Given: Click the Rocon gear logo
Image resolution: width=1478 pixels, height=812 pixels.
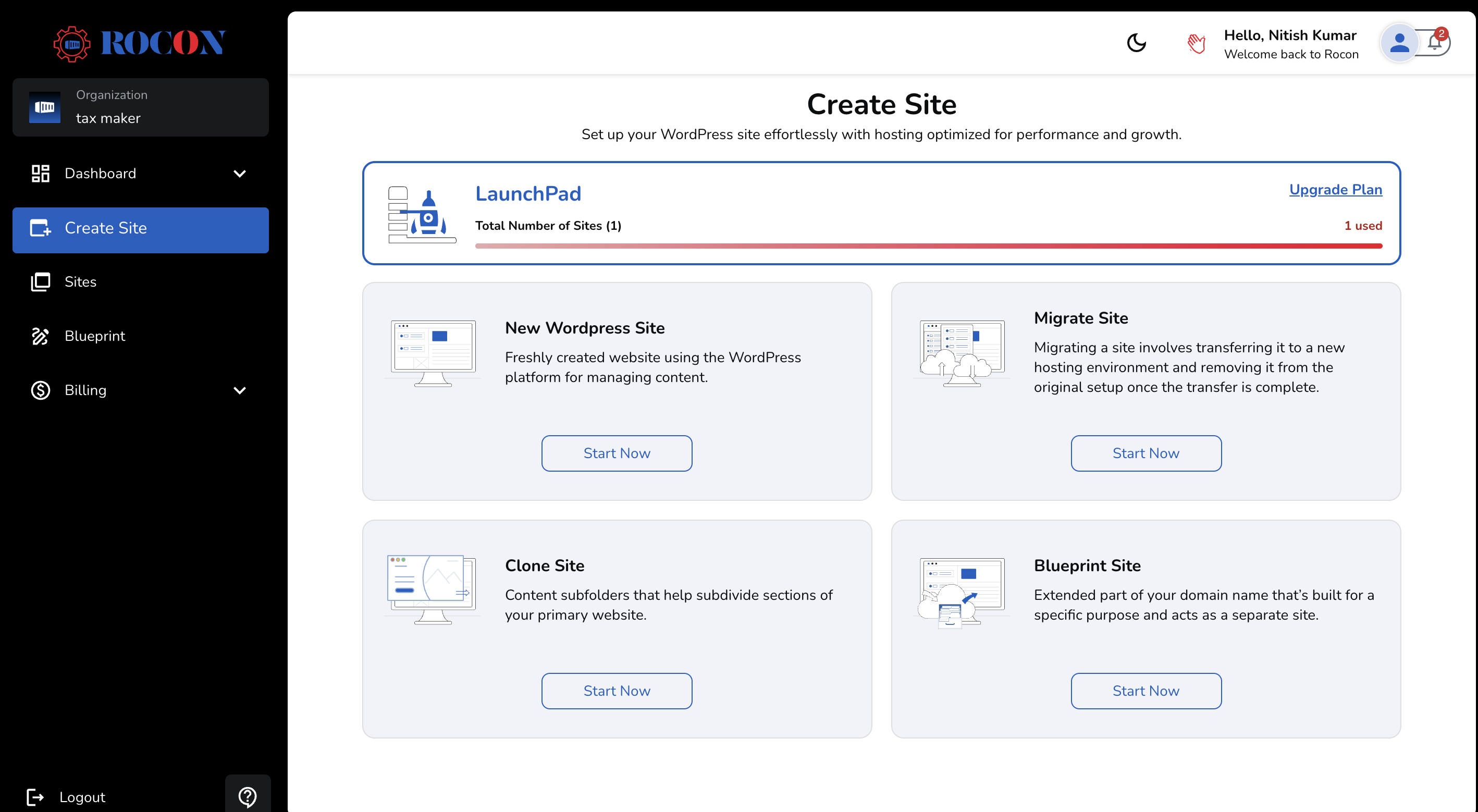Looking at the screenshot, I should tap(72, 44).
